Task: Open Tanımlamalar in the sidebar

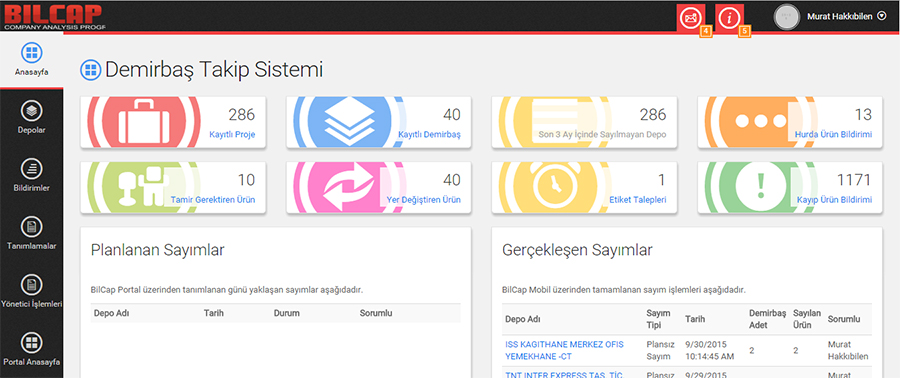Action: (32, 234)
